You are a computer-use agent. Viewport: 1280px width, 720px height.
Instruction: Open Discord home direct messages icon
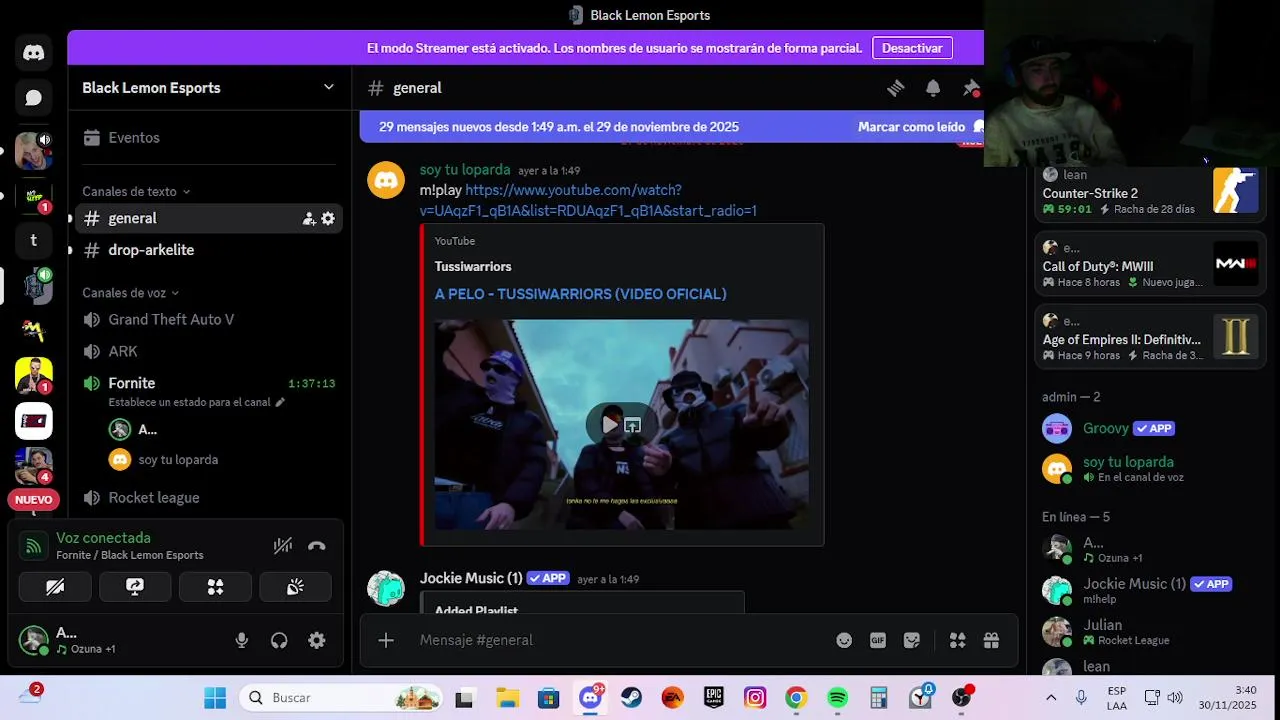(x=33, y=53)
